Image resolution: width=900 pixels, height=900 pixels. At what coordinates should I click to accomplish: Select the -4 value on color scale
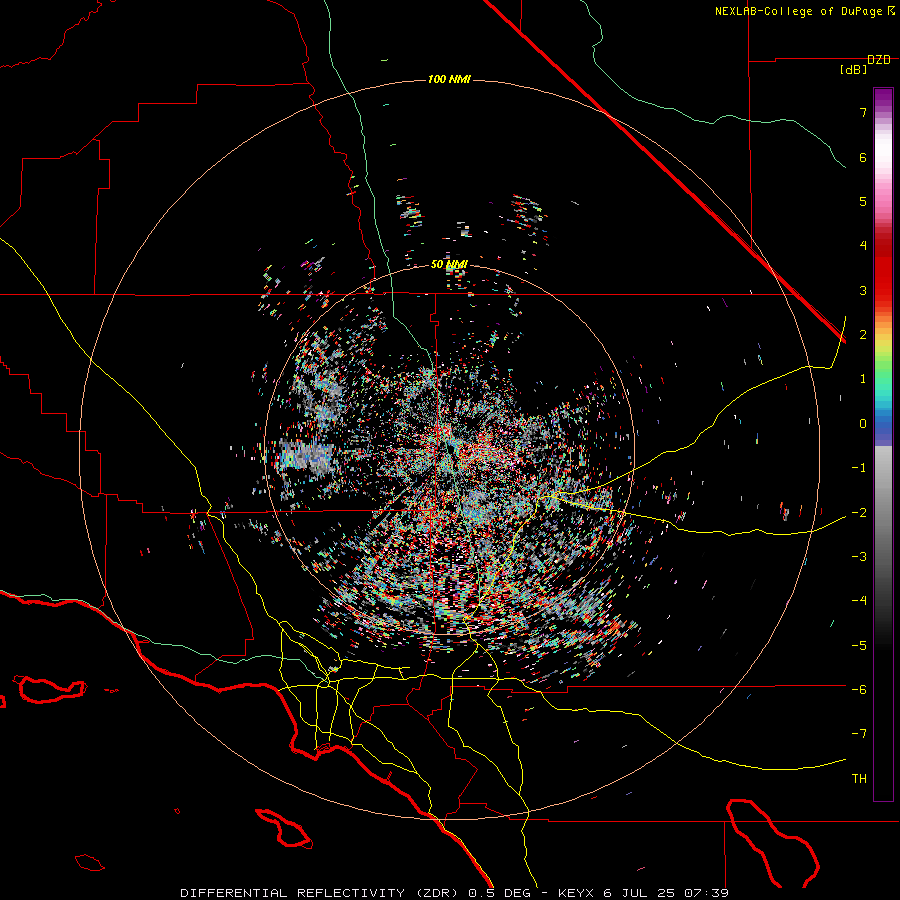point(859,601)
